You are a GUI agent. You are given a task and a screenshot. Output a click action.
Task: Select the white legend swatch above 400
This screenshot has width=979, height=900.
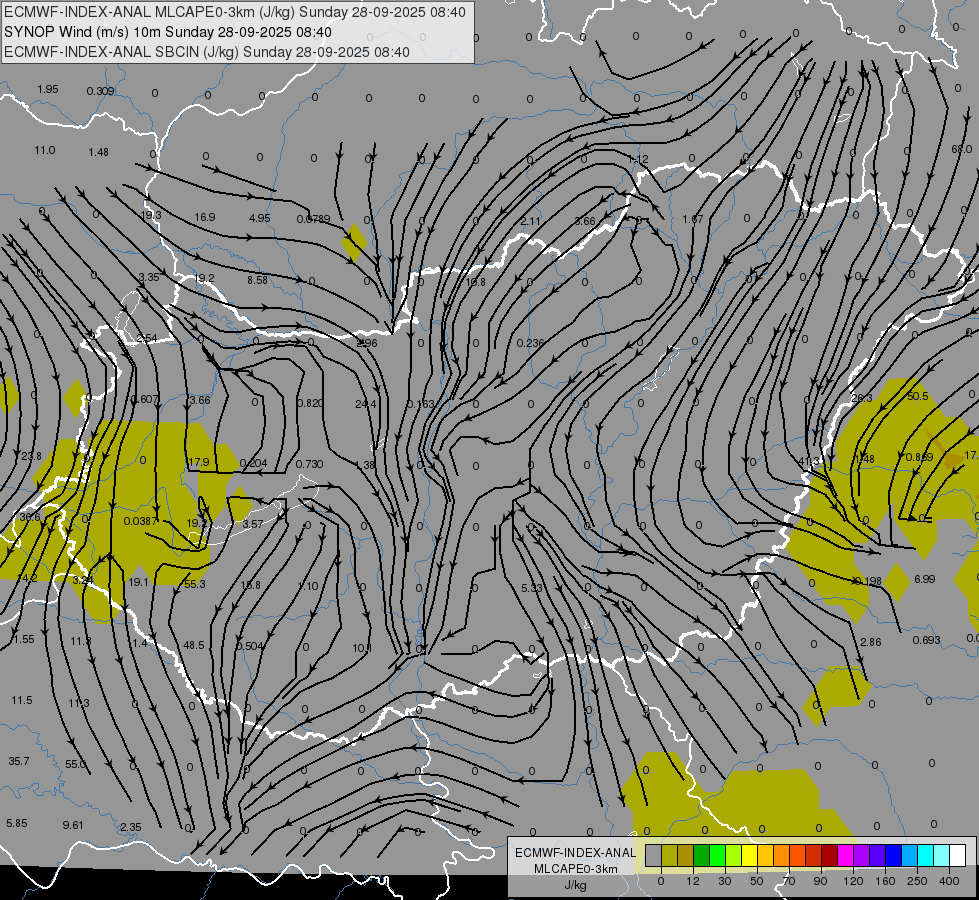958,855
